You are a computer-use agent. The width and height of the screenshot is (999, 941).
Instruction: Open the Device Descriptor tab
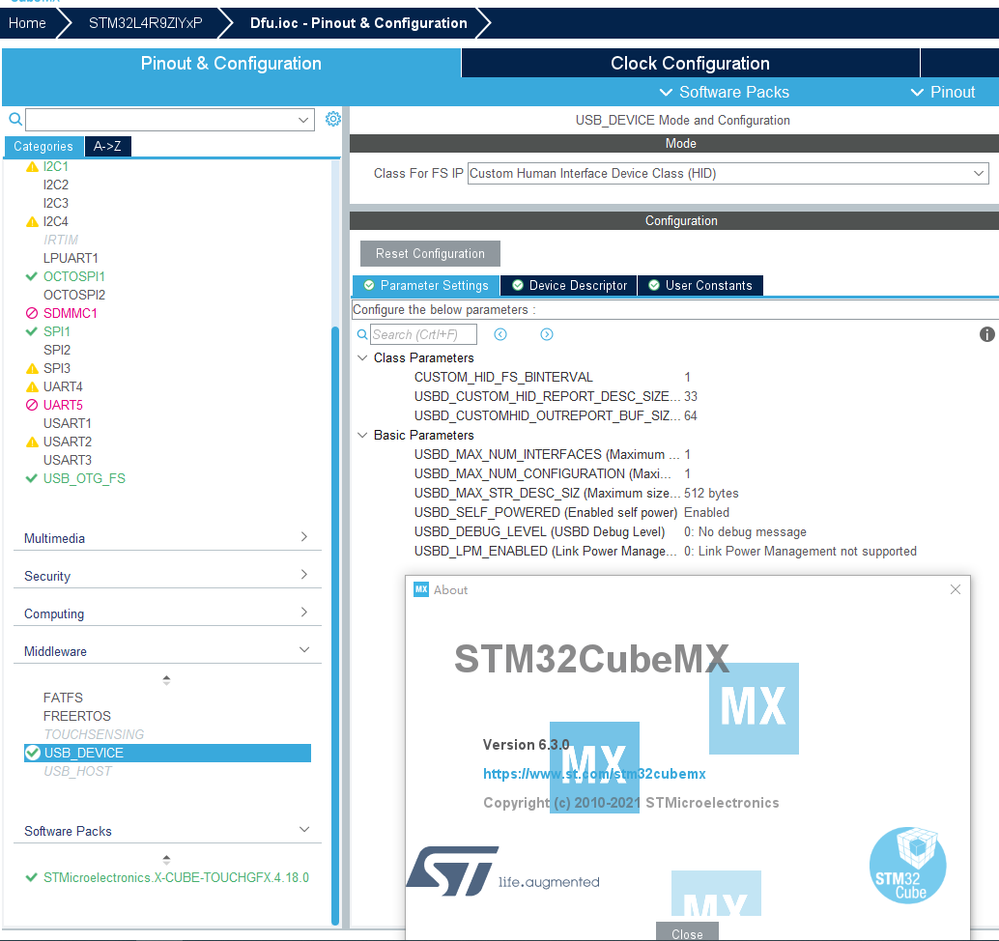(x=569, y=285)
